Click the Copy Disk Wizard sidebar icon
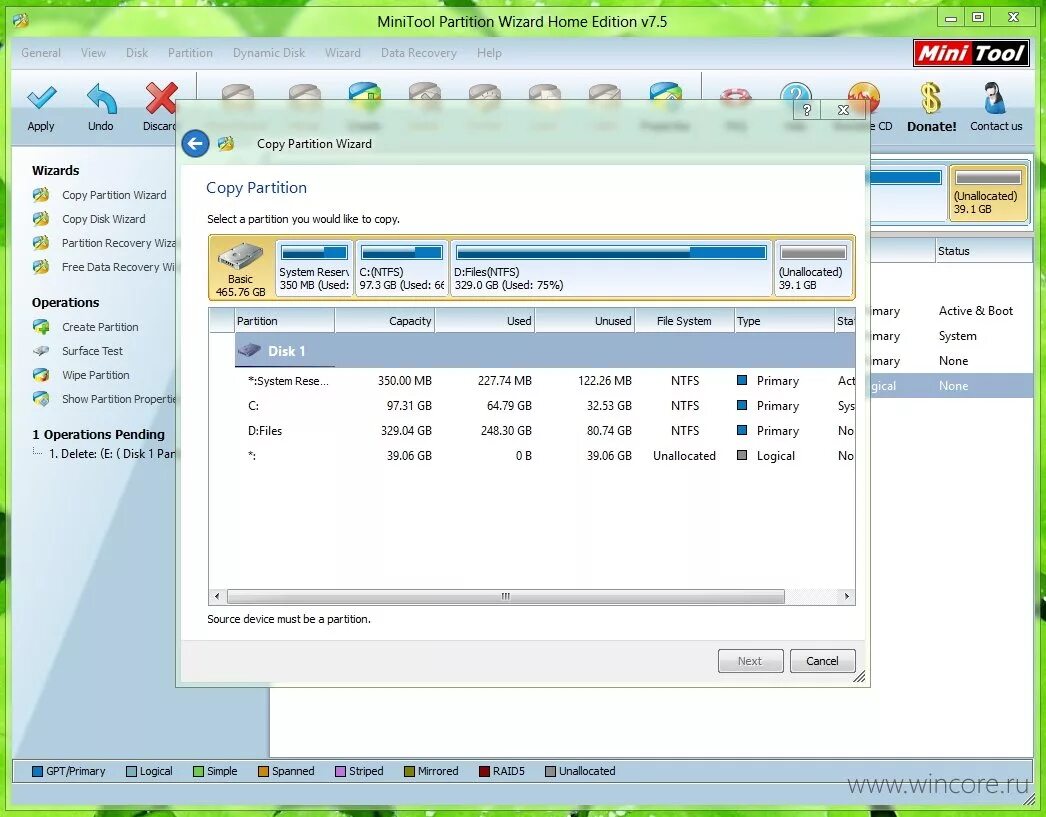Image resolution: width=1046 pixels, height=817 pixels. click(x=41, y=219)
